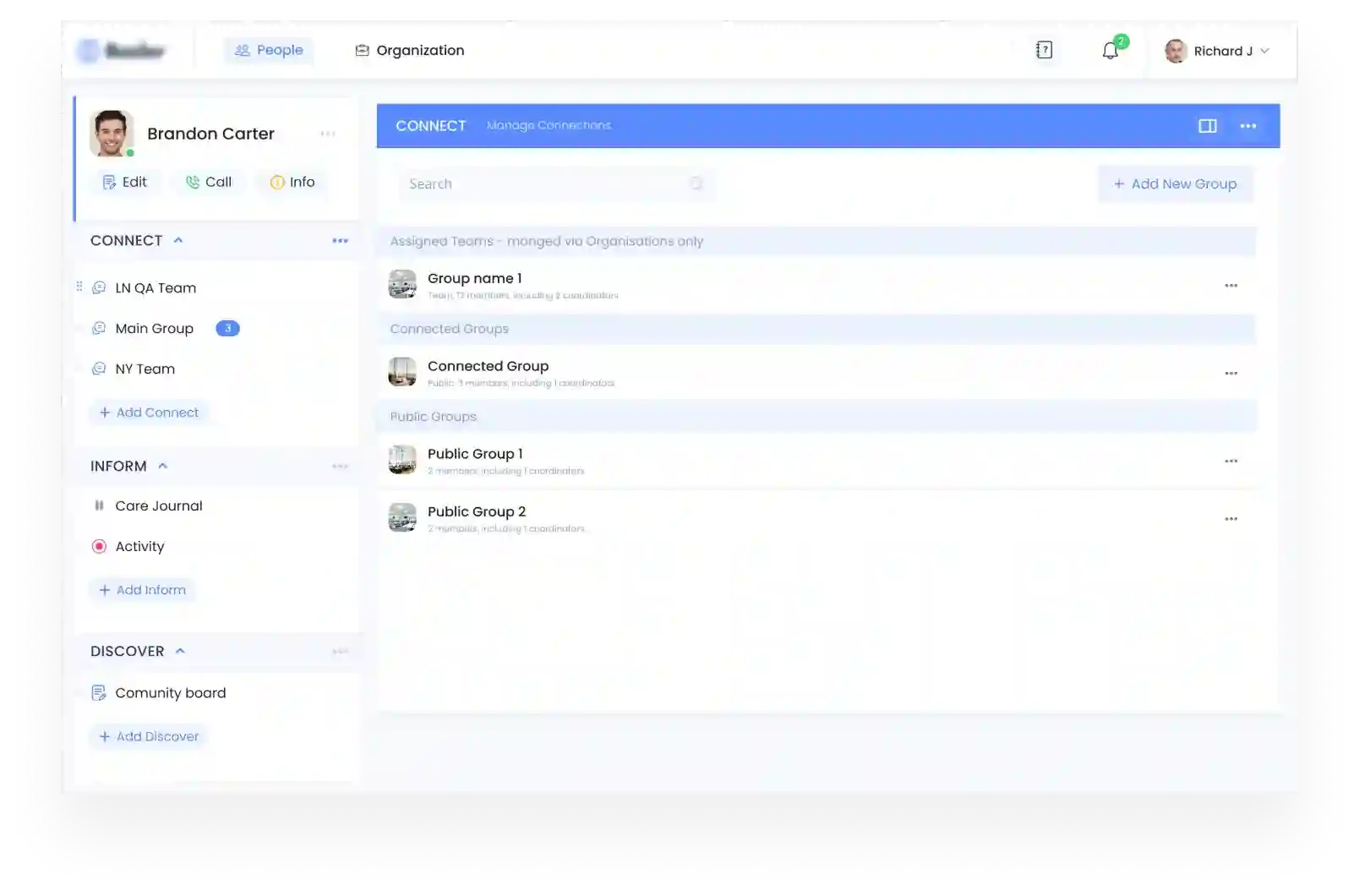Open Brandon Carter's more options dots

click(x=328, y=134)
